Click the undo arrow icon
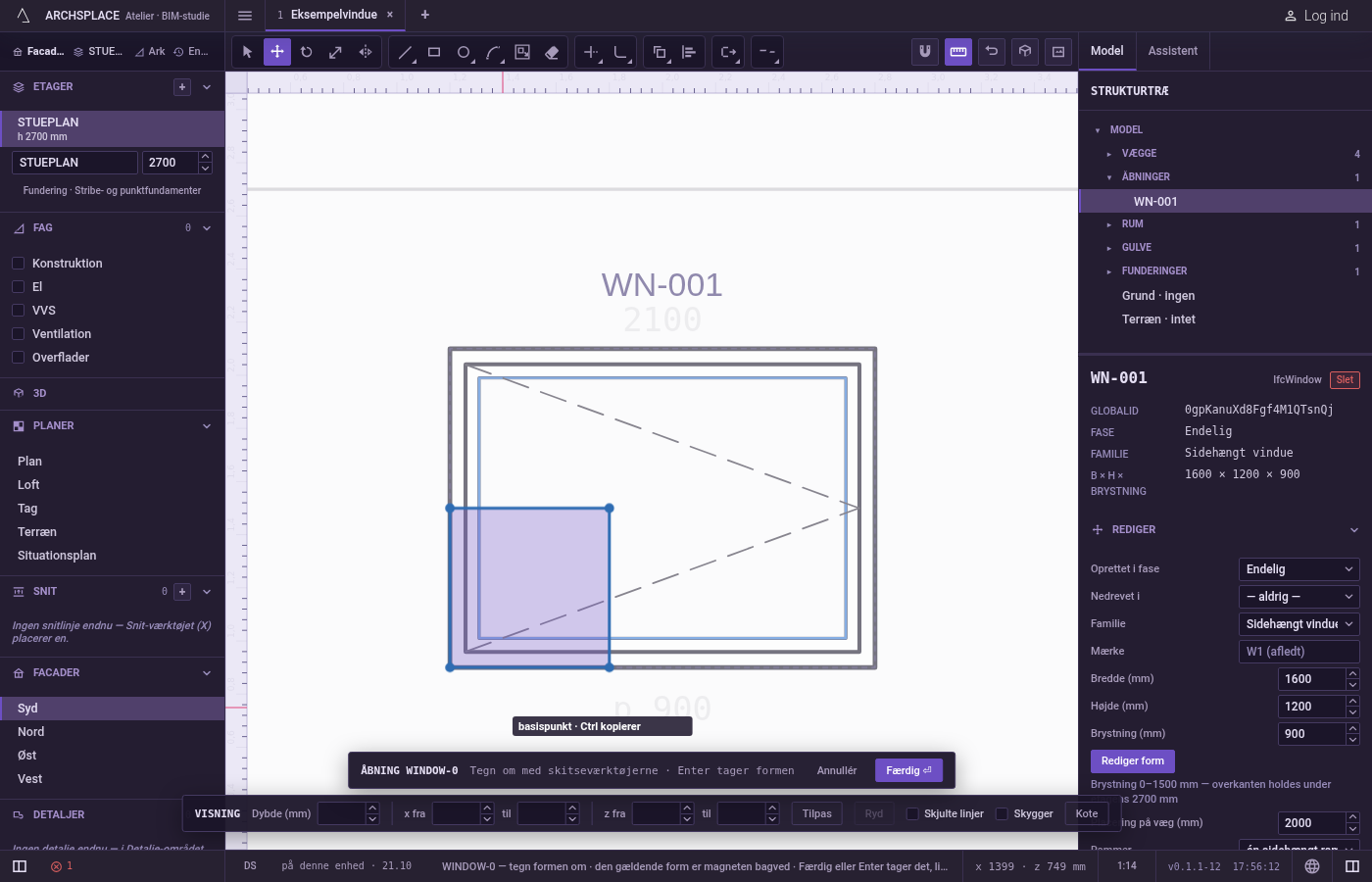Viewport: 1372px width, 882px height. [x=992, y=52]
